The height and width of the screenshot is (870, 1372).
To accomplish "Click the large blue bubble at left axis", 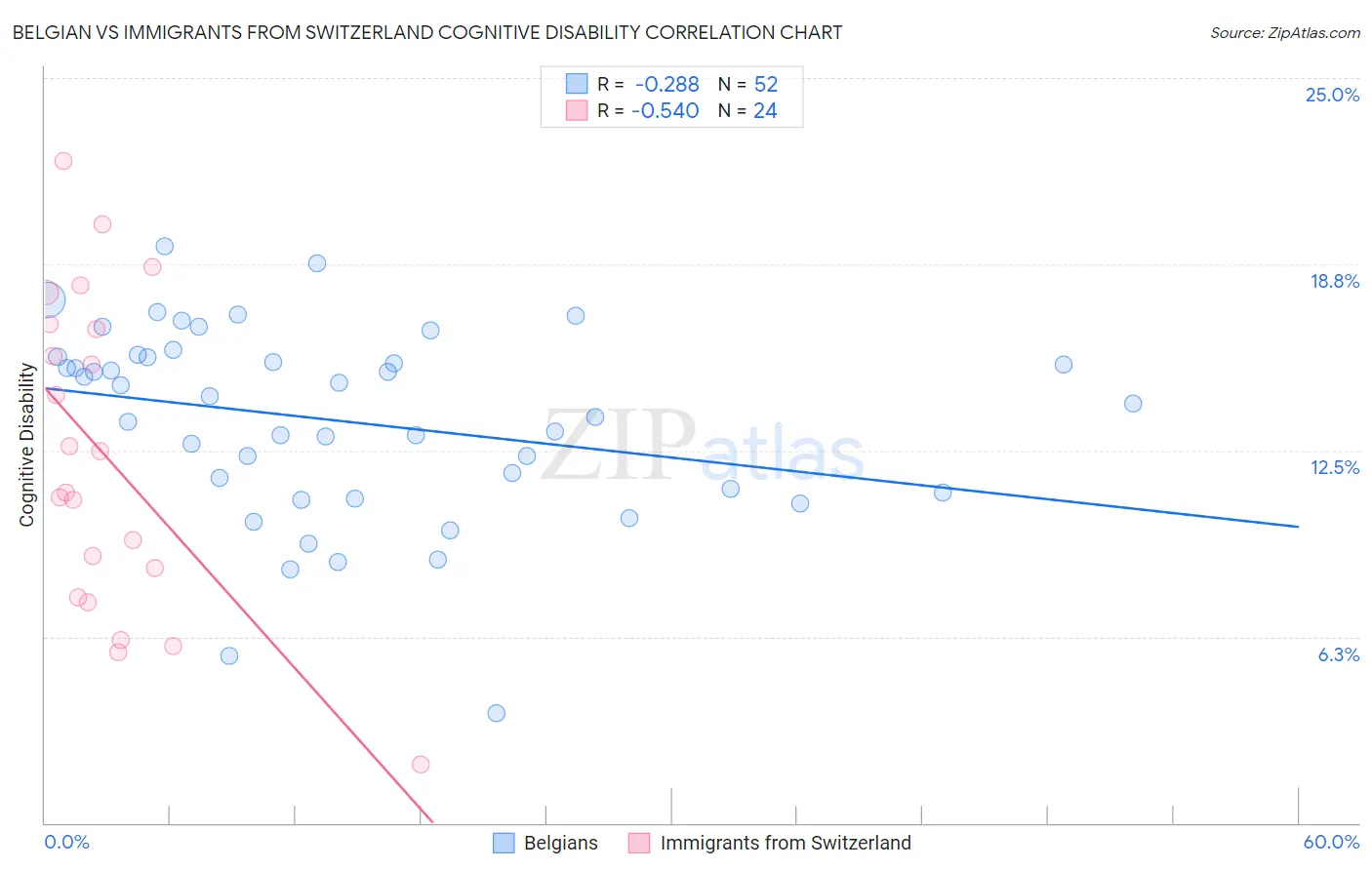I will 46,298.
